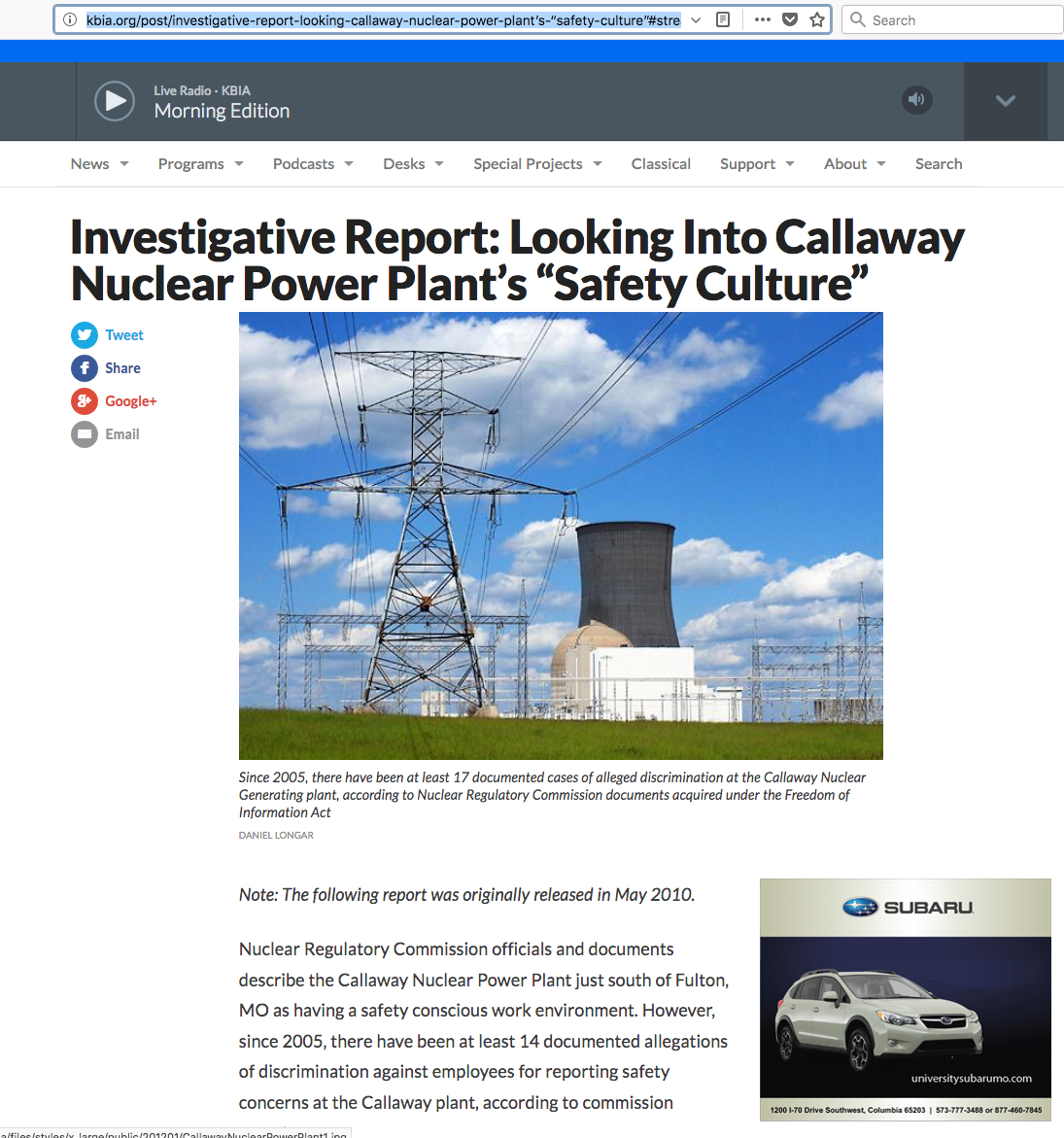The width and height of the screenshot is (1064, 1138).
Task: Save the article to Pocket
Action: [790, 19]
